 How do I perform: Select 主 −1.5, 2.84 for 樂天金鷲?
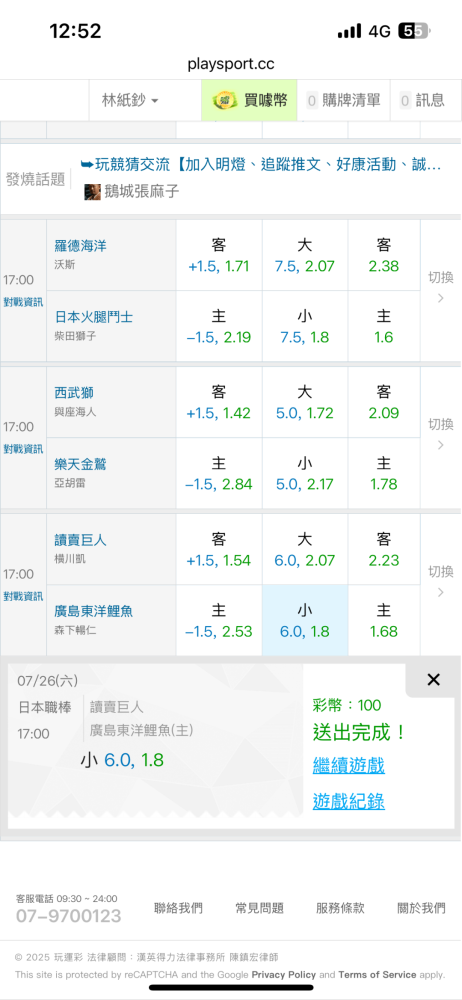click(219, 473)
